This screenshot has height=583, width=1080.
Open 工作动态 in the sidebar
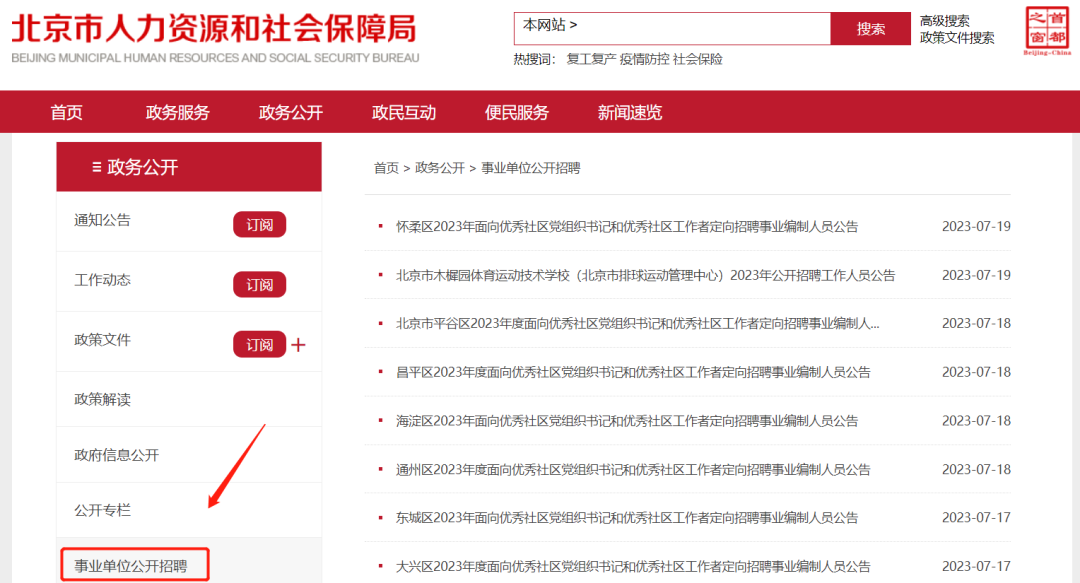(103, 280)
